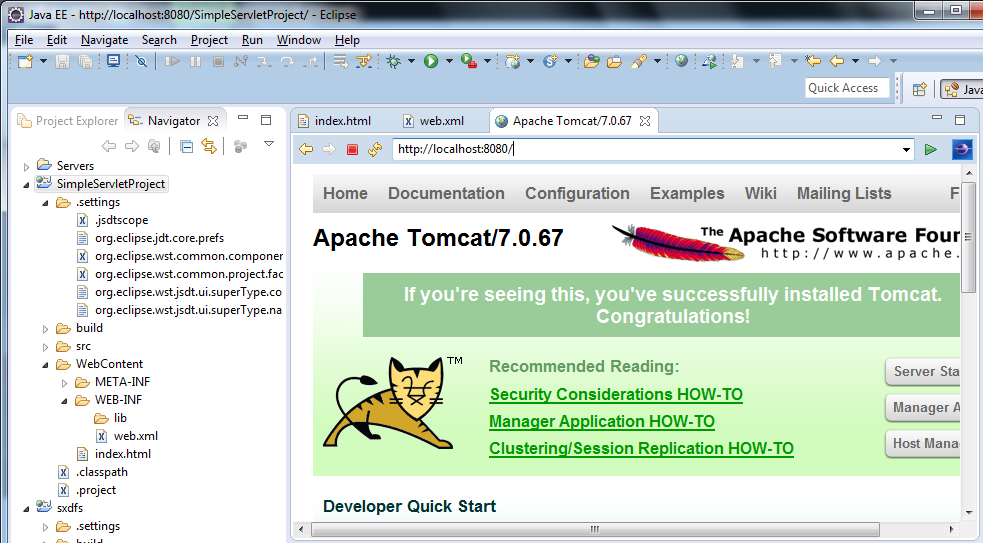Viewport: 983px width, 543px height.
Task: Switch to the index.html editor tab
Action: 335,120
